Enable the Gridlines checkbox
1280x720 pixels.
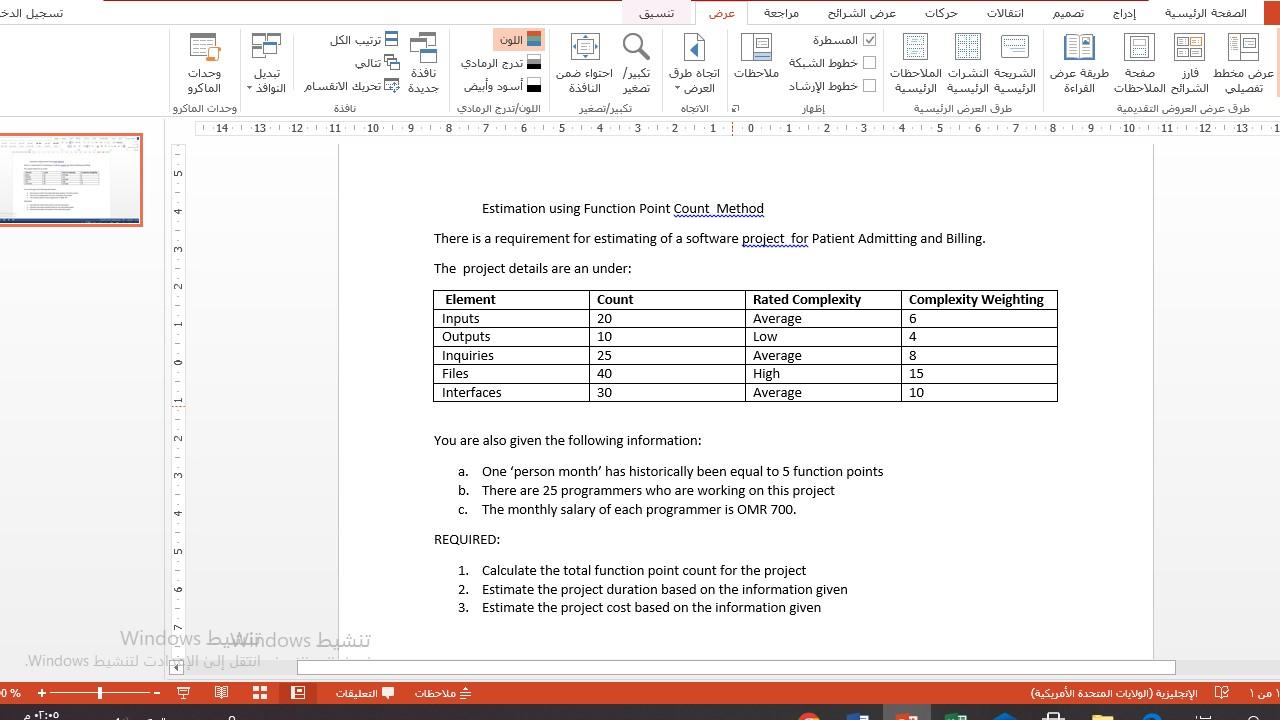[869, 62]
